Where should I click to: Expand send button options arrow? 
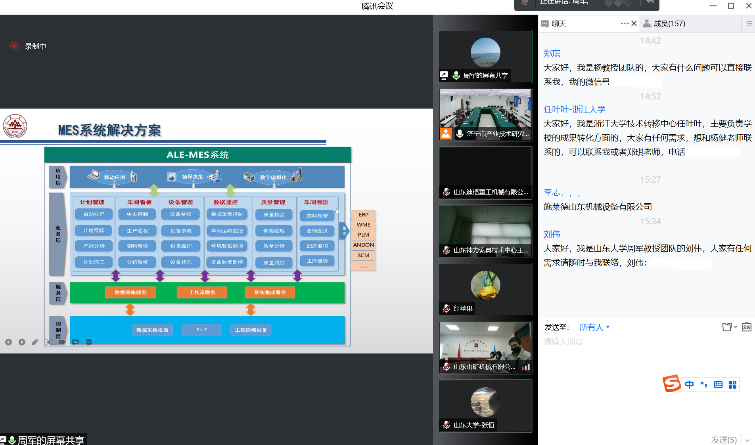(748, 438)
